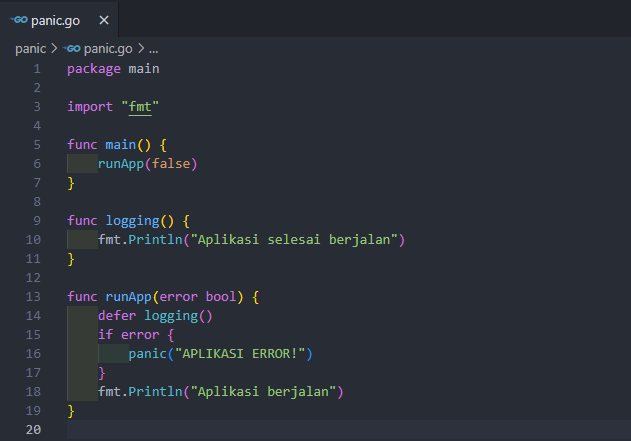631x441 pixels.
Task: Click the Go icon in breadcrumb
Action: [x=72, y=49]
